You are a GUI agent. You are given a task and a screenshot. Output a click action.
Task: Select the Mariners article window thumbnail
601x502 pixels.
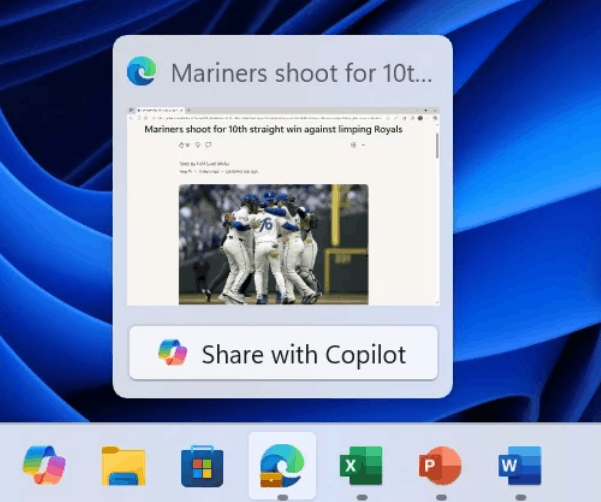pyautogui.click(x=283, y=207)
